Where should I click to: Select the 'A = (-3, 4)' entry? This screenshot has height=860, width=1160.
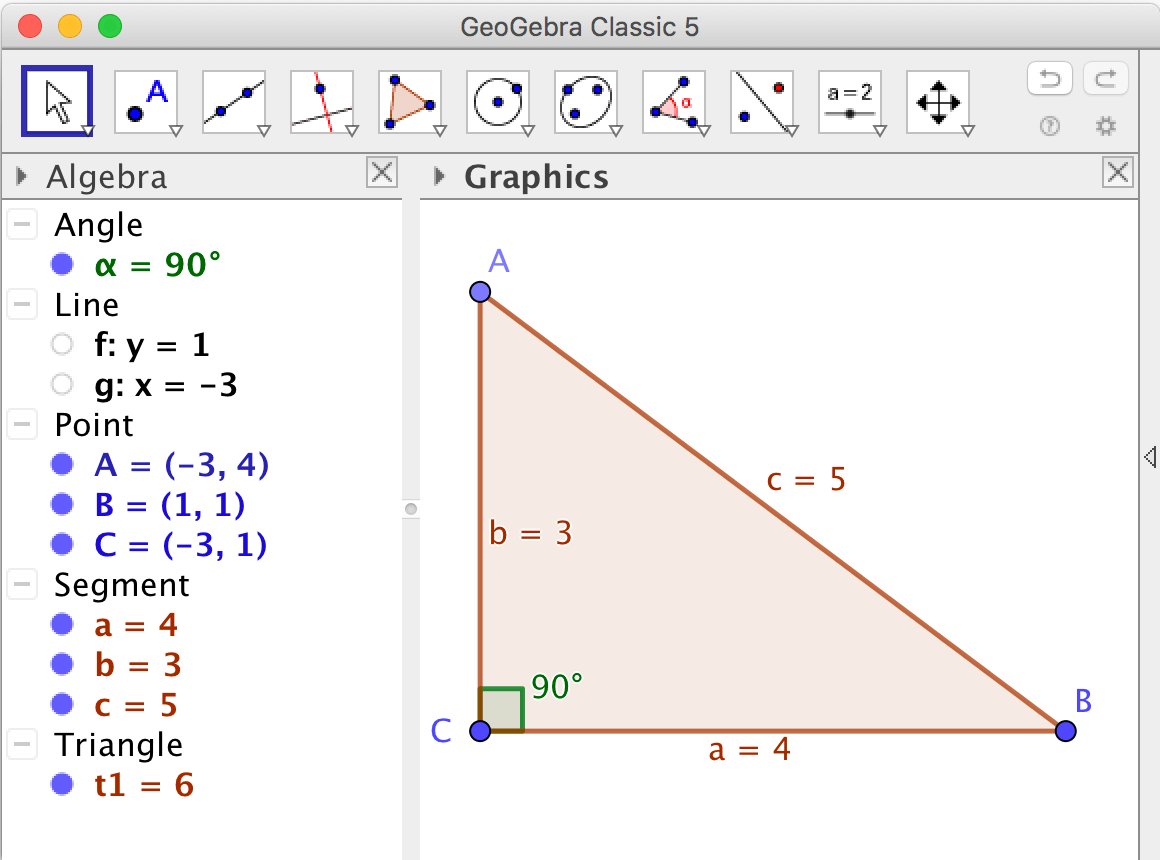(x=181, y=465)
